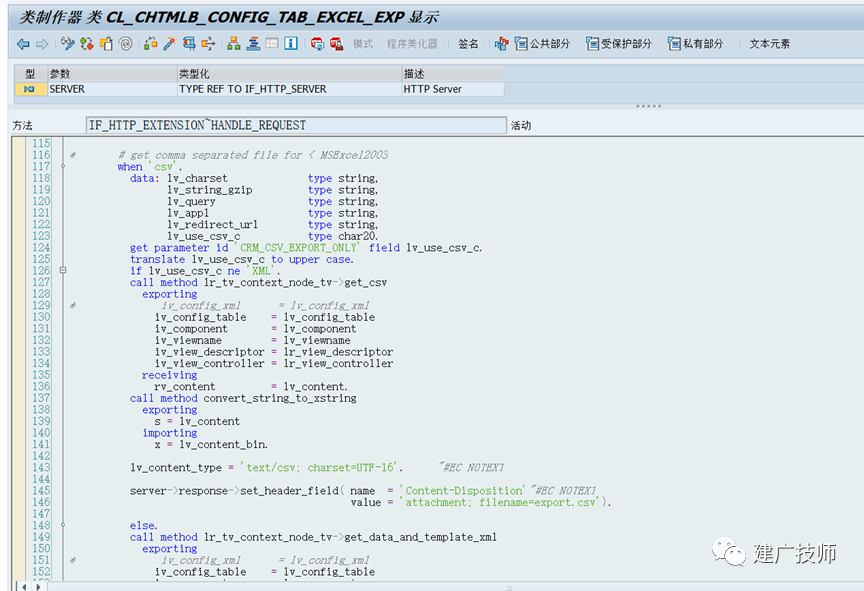Open the 私有部分 private section

point(695,44)
